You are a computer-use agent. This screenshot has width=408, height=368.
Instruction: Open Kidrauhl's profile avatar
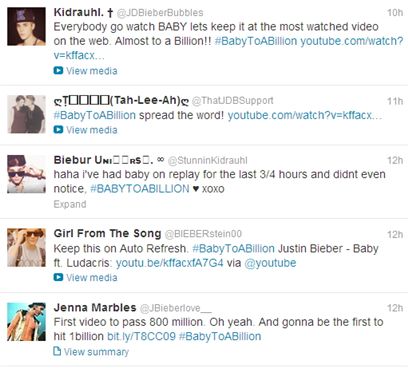[26, 26]
